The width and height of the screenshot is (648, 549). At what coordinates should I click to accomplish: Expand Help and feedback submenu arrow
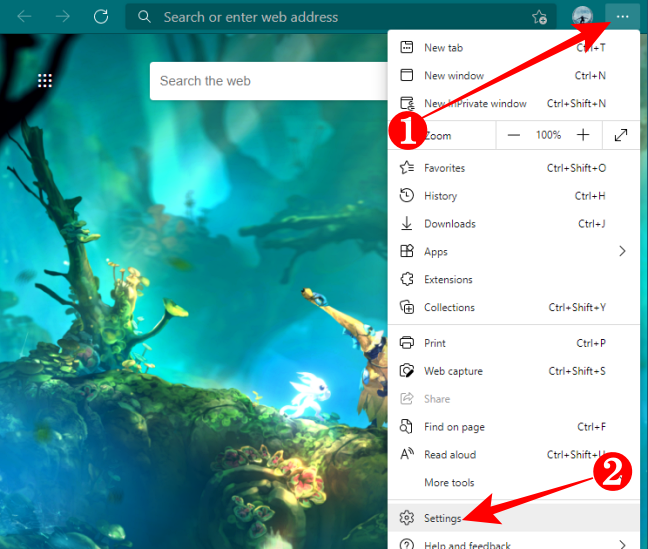tap(622, 544)
